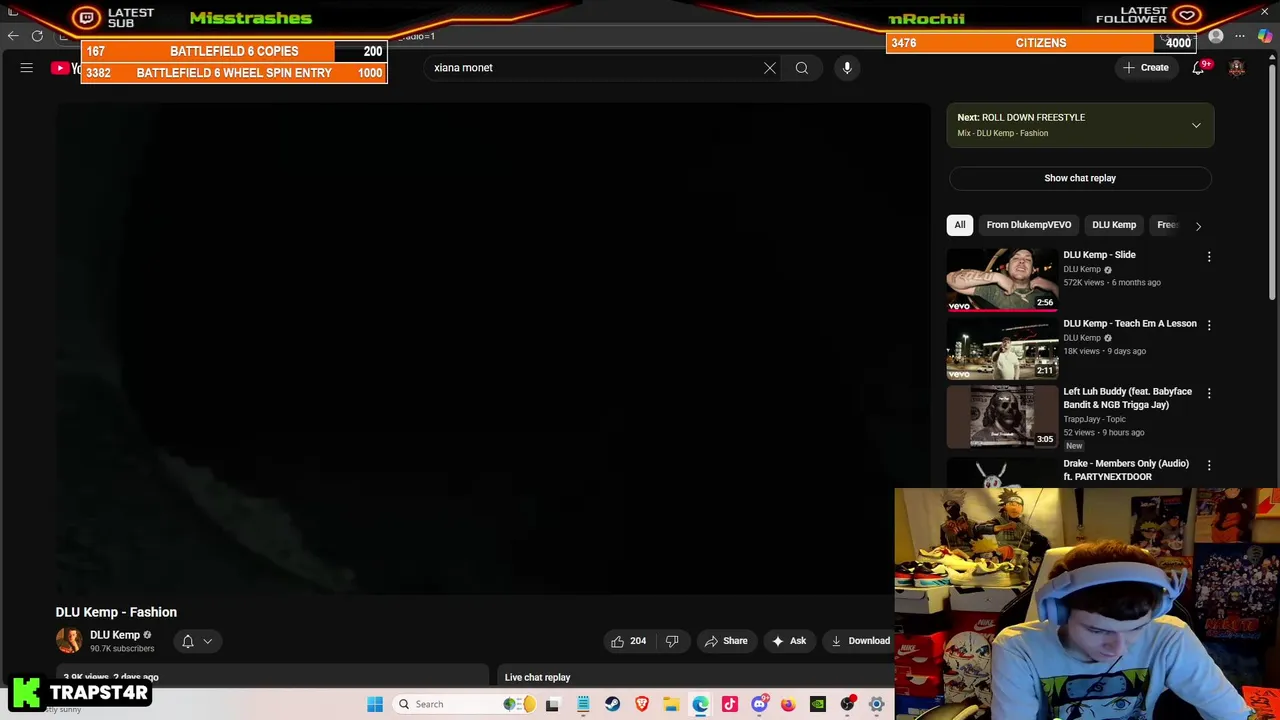Image resolution: width=1280 pixels, height=720 pixels.
Task: Open Brave browser from the taskbar
Action: (x=642, y=704)
